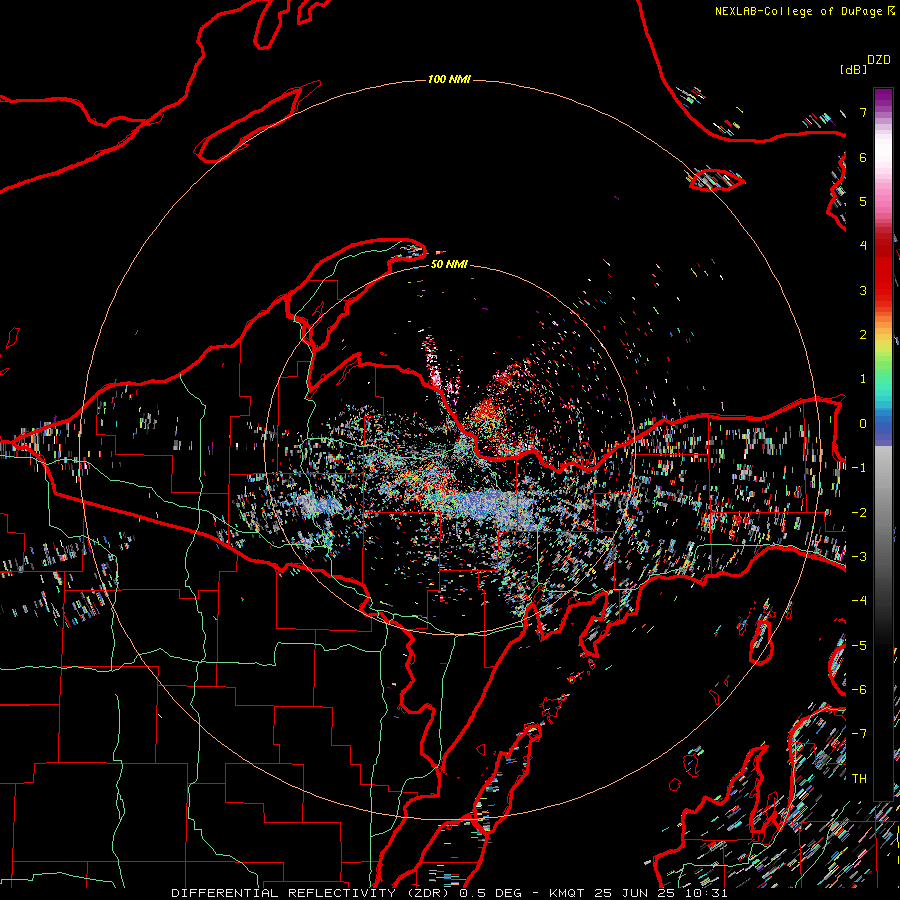The width and height of the screenshot is (900, 900).
Task: Click scale value 4 on legend
Action: (863, 246)
